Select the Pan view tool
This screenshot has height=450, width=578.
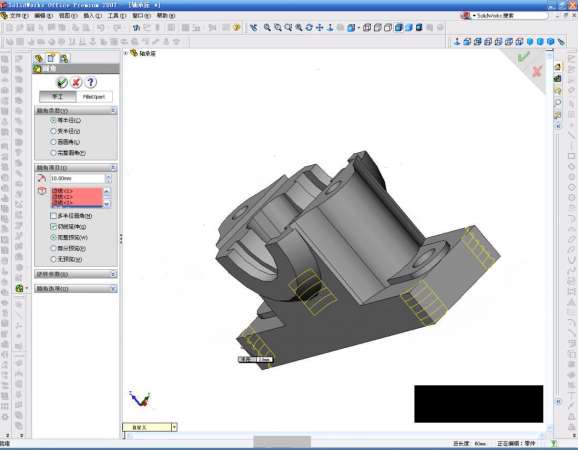(320, 28)
